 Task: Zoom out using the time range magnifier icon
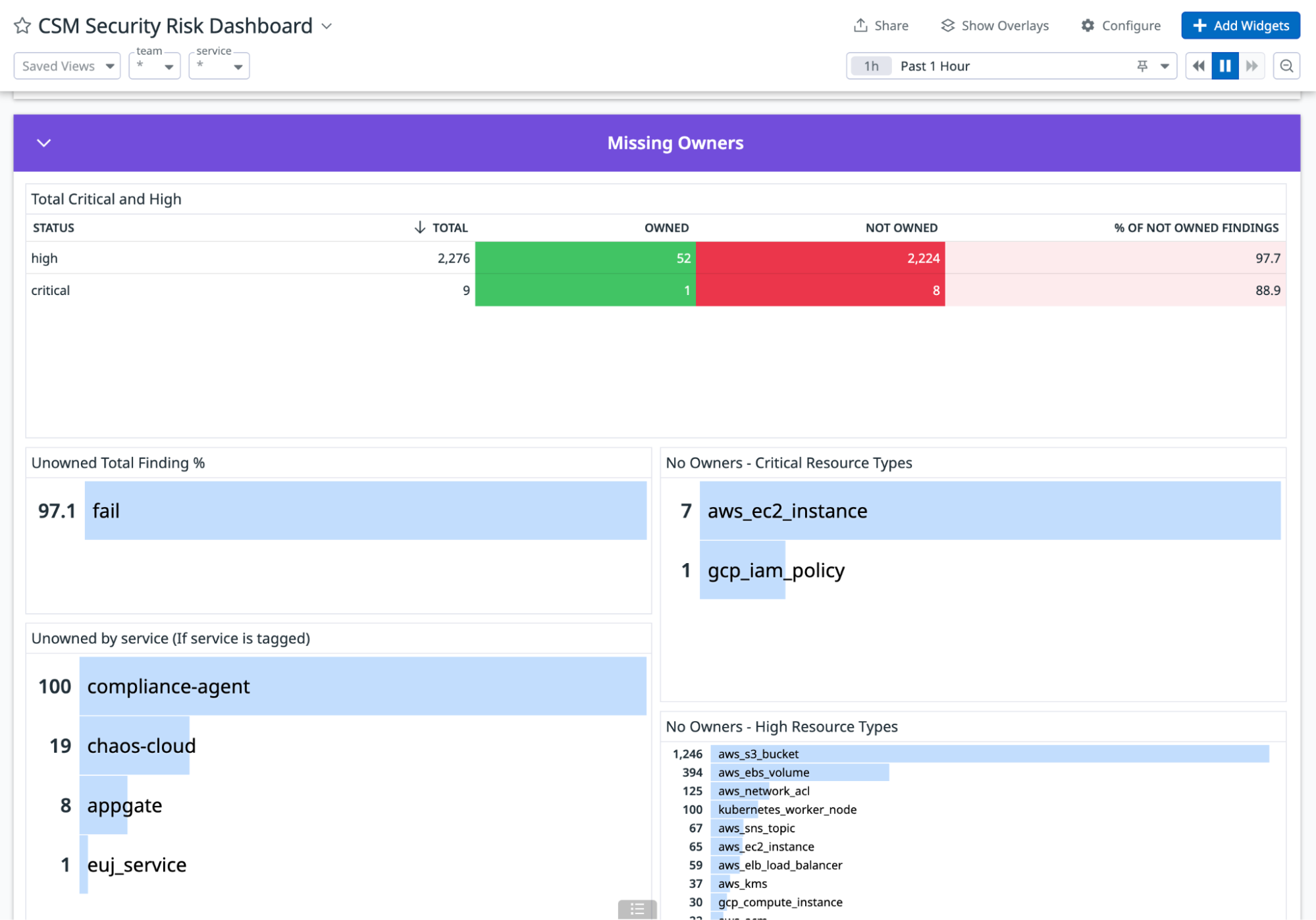[x=1286, y=65]
